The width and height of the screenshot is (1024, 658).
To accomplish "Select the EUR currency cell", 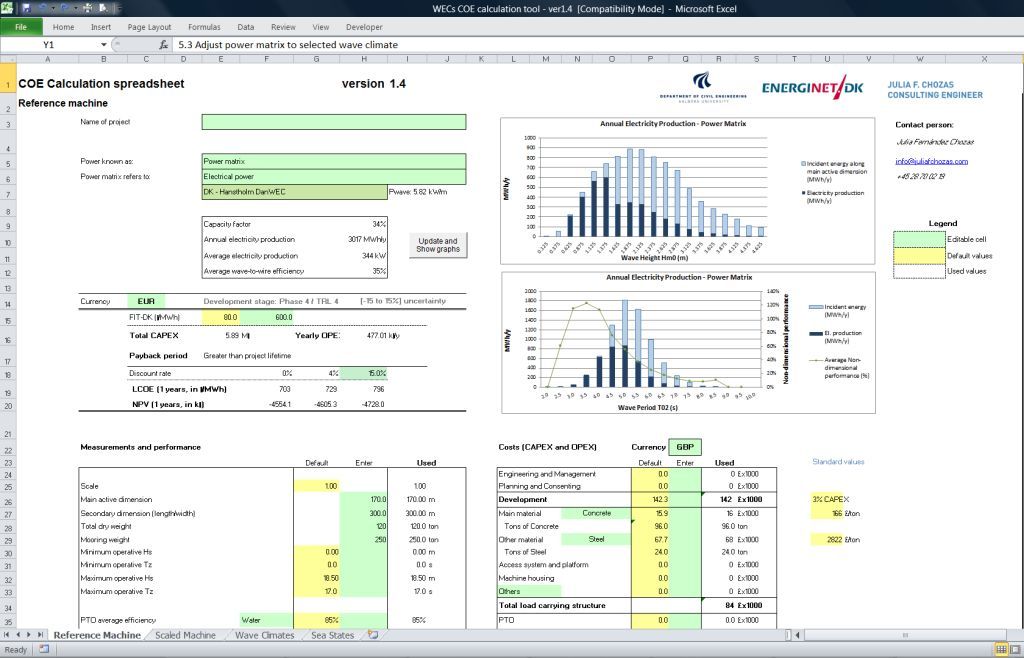I will 146,301.
